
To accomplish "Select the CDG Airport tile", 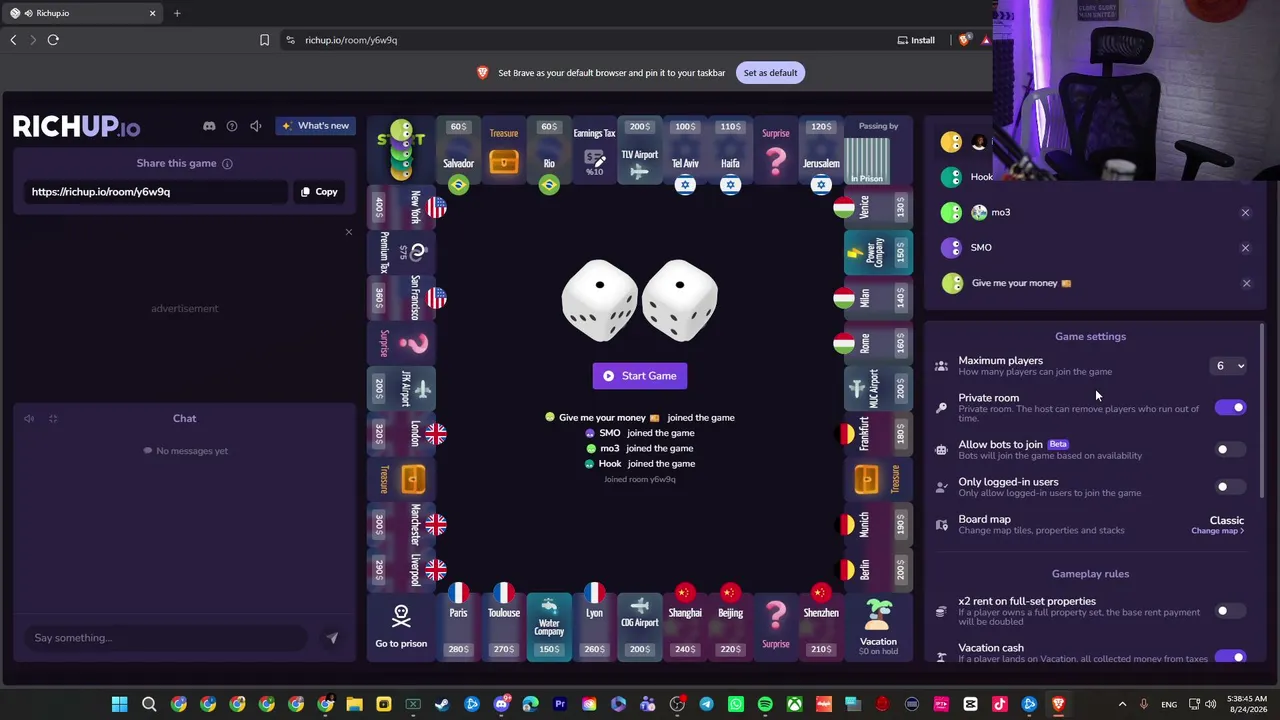I will click(640, 627).
